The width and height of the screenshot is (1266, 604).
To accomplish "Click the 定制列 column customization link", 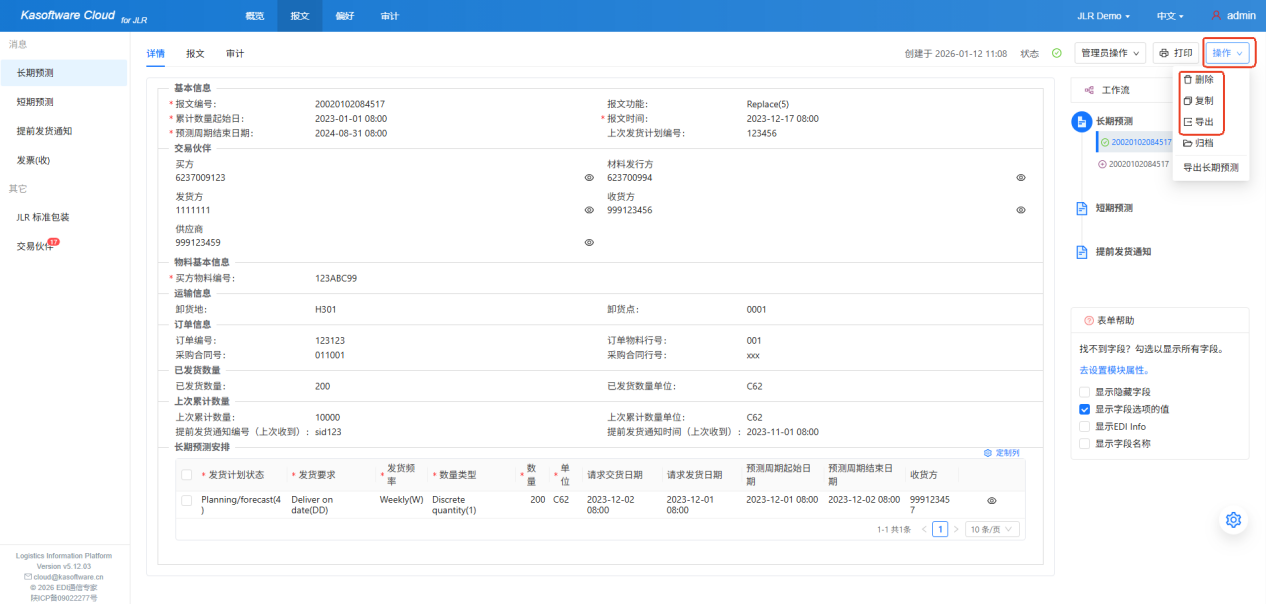I will coord(1002,453).
